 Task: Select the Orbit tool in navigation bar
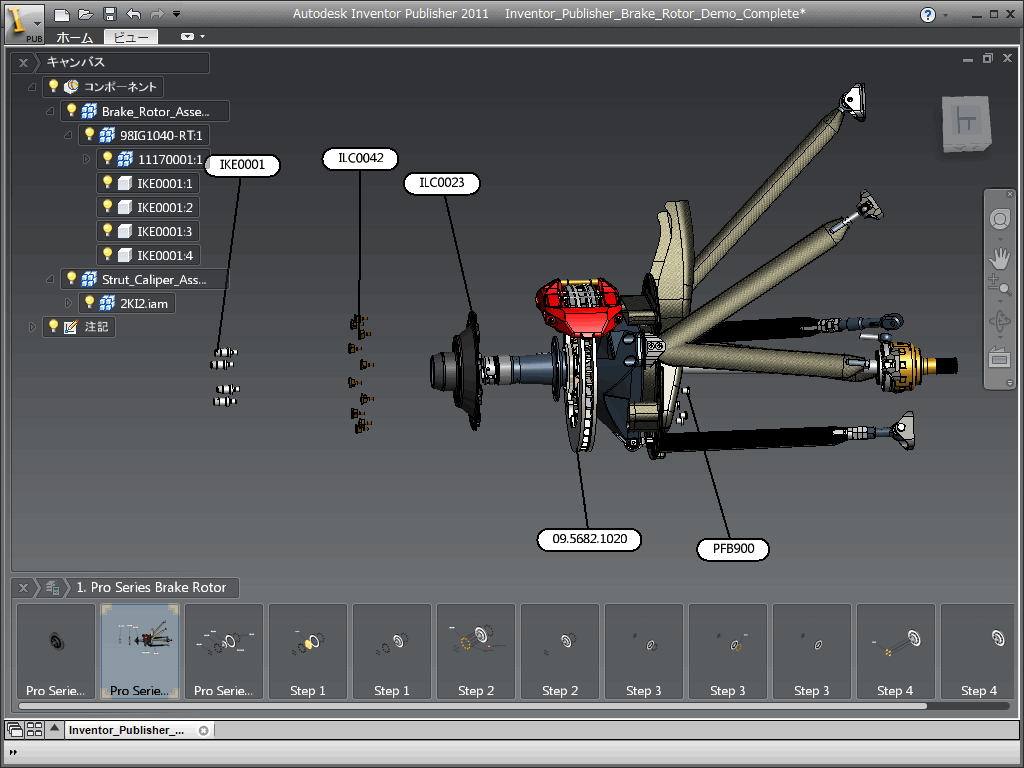[x=999, y=321]
